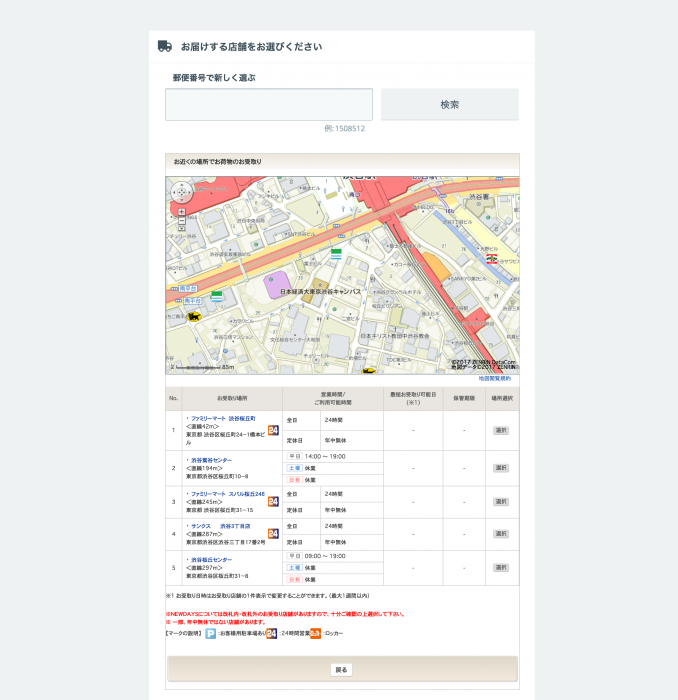Click the 日祝 tag in row 5
Image resolution: width=678 pixels, height=700 pixels.
tap(295, 579)
